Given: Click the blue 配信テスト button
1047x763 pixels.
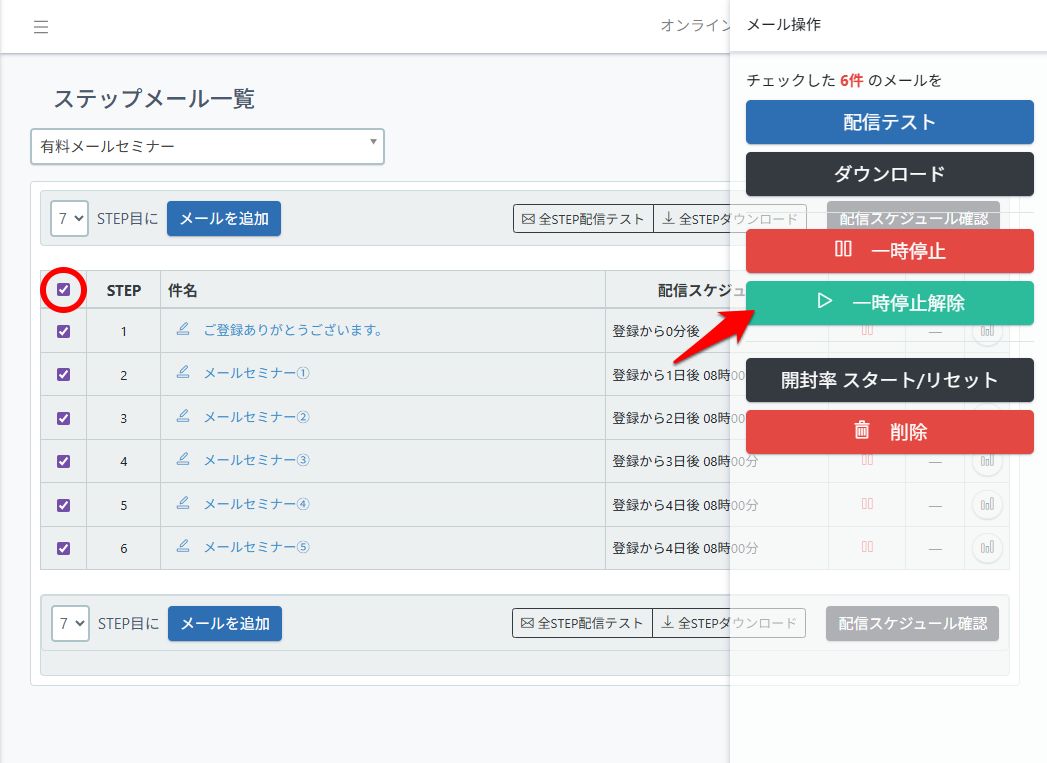Looking at the screenshot, I should [x=889, y=122].
